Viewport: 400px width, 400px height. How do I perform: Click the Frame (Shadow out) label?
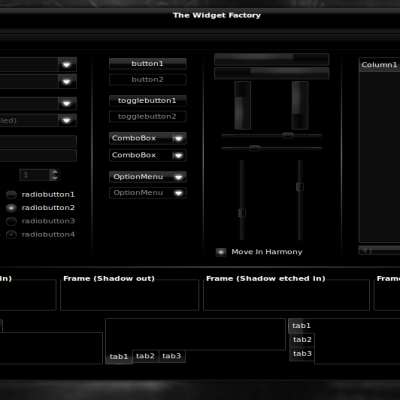click(109, 279)
